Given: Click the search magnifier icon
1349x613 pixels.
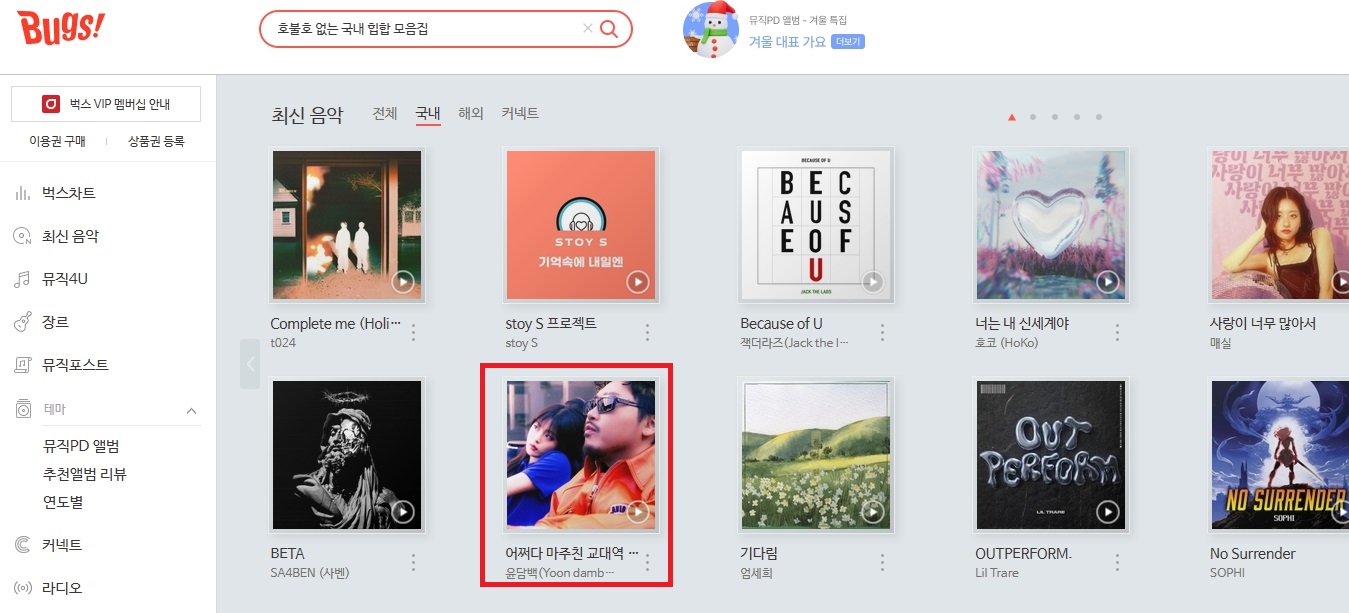Looking at the screenshot, I should (609, 29).
